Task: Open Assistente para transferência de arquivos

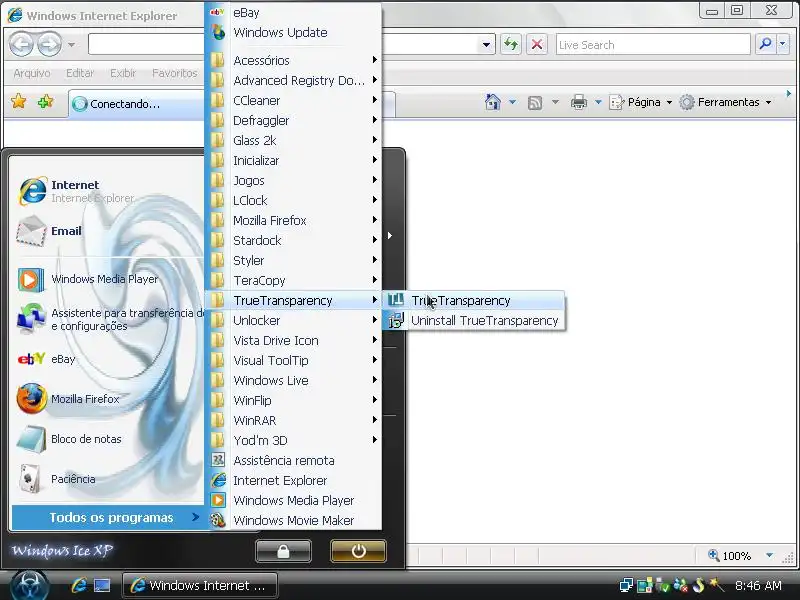Action: [x=107, y=319]
